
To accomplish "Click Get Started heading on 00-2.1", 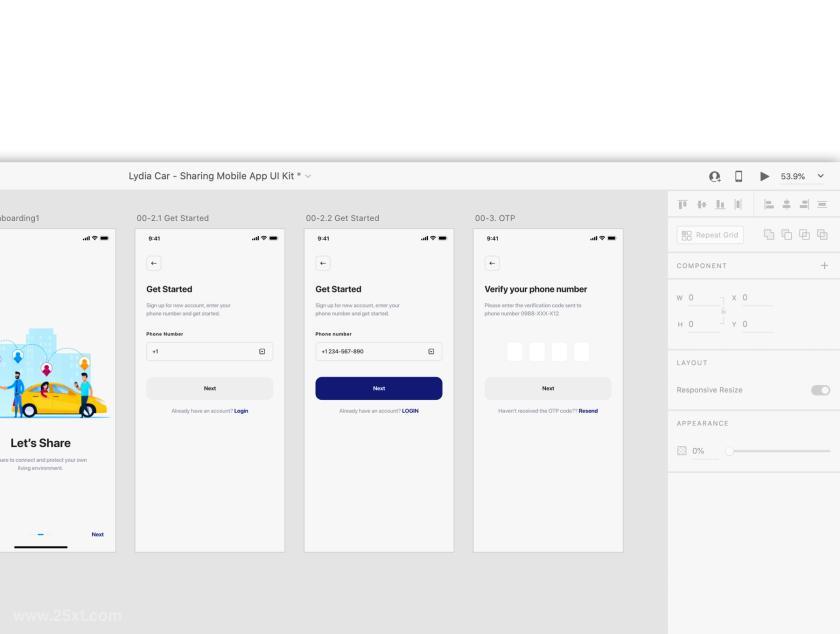I will pyautogui.click(x=169, y=289).
